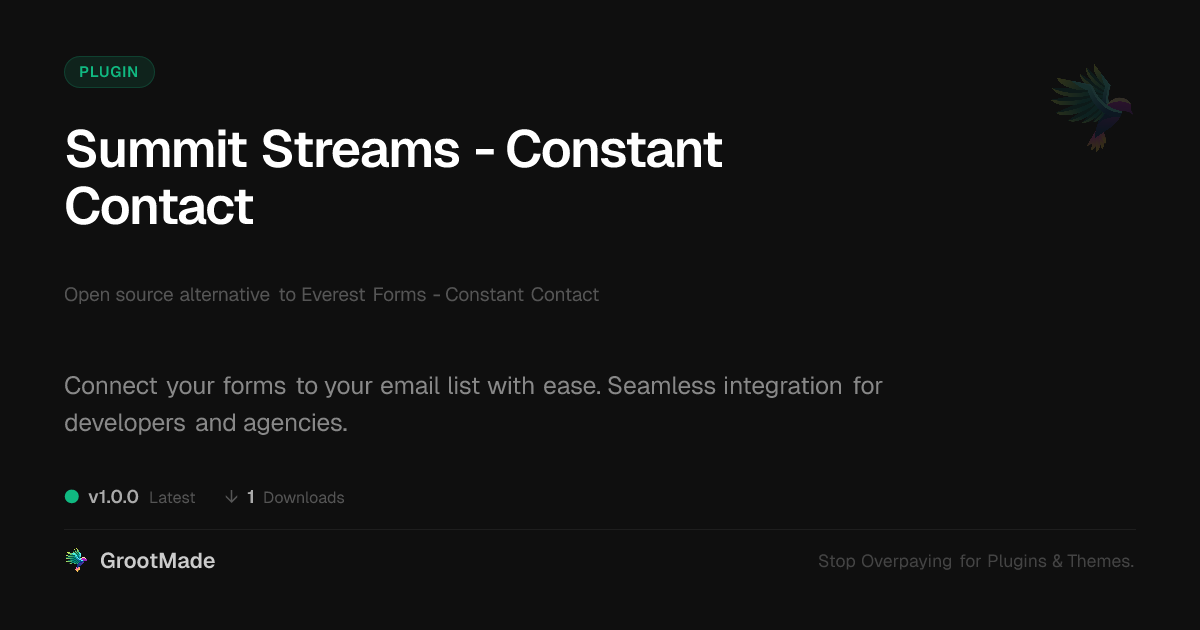
Task: Click the green status dot beside v1.0.0
Action: coord(72,496)
